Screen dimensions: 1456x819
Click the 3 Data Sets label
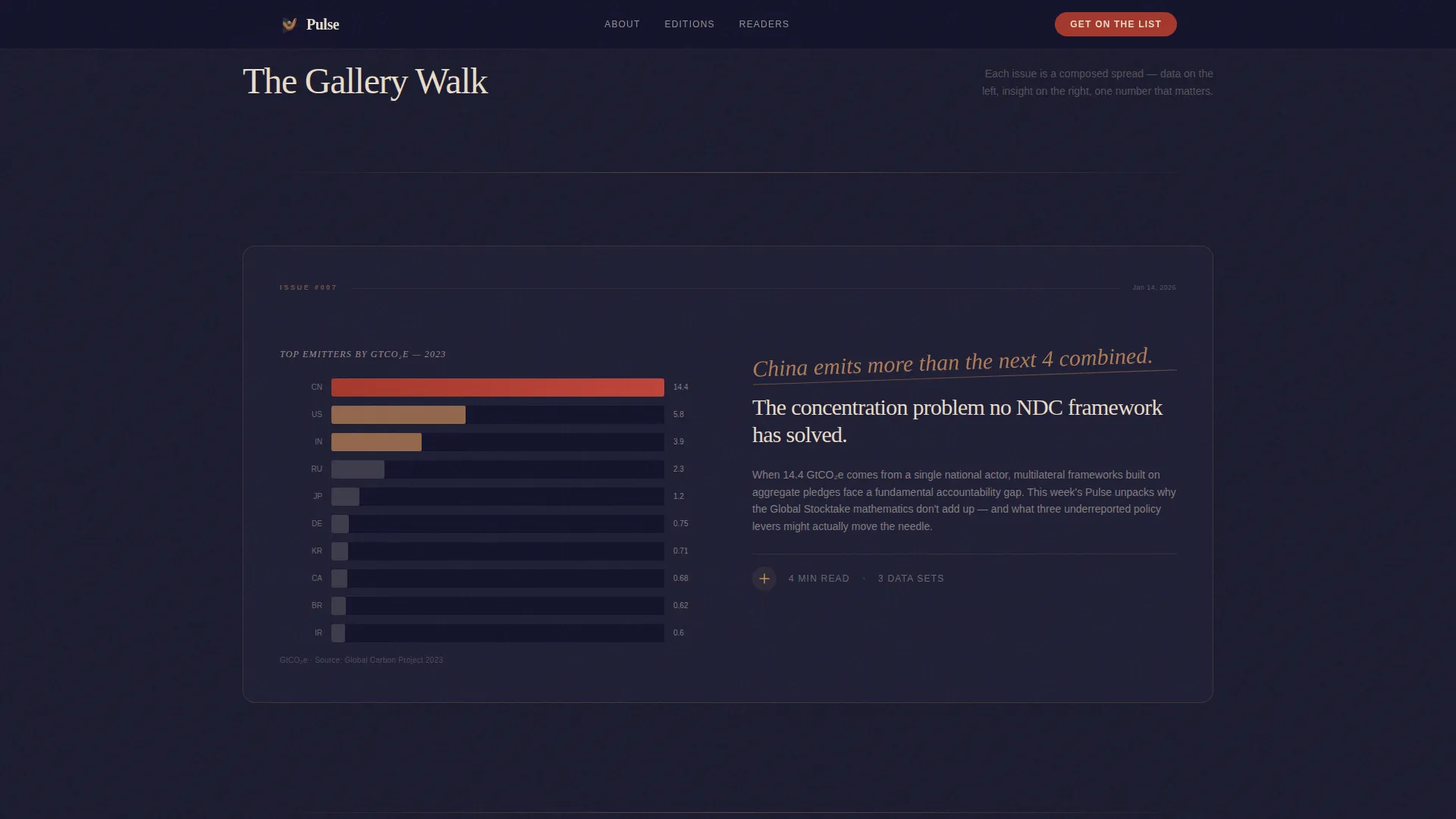click(911, 579)
